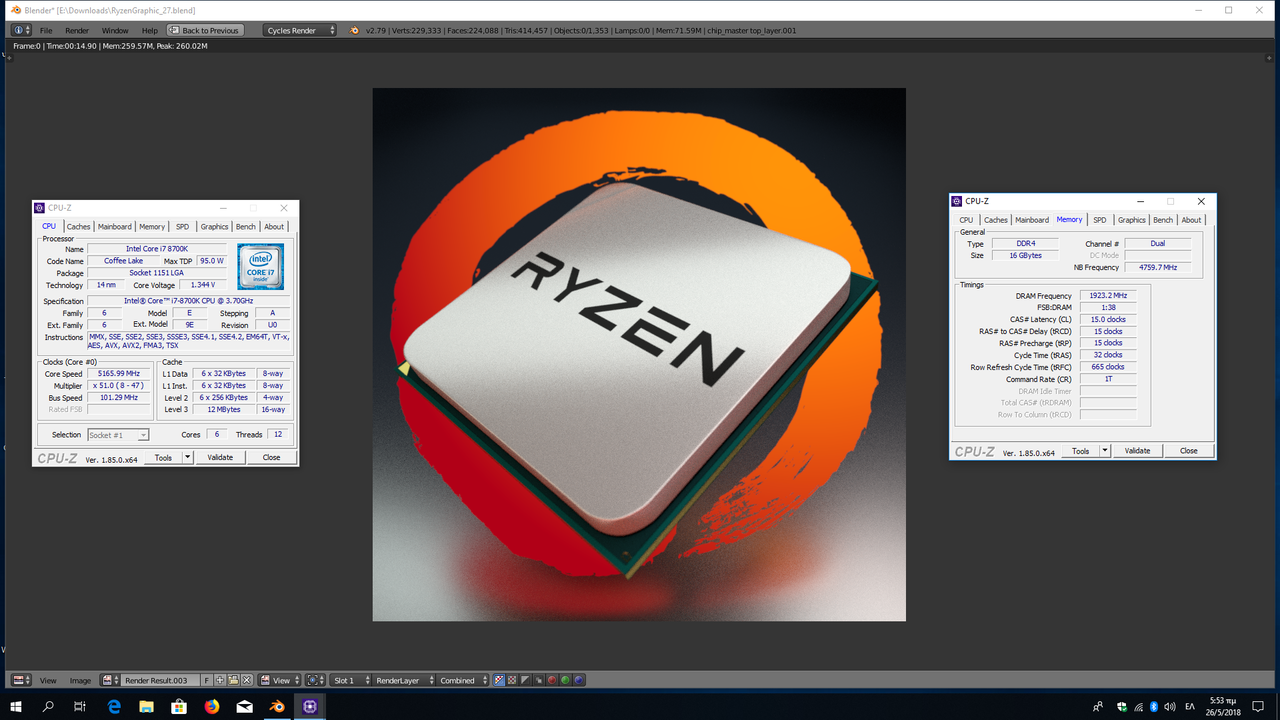The image size is (1280, 720).
Task: Click the taskbar search icon
Action: (48, 706)
